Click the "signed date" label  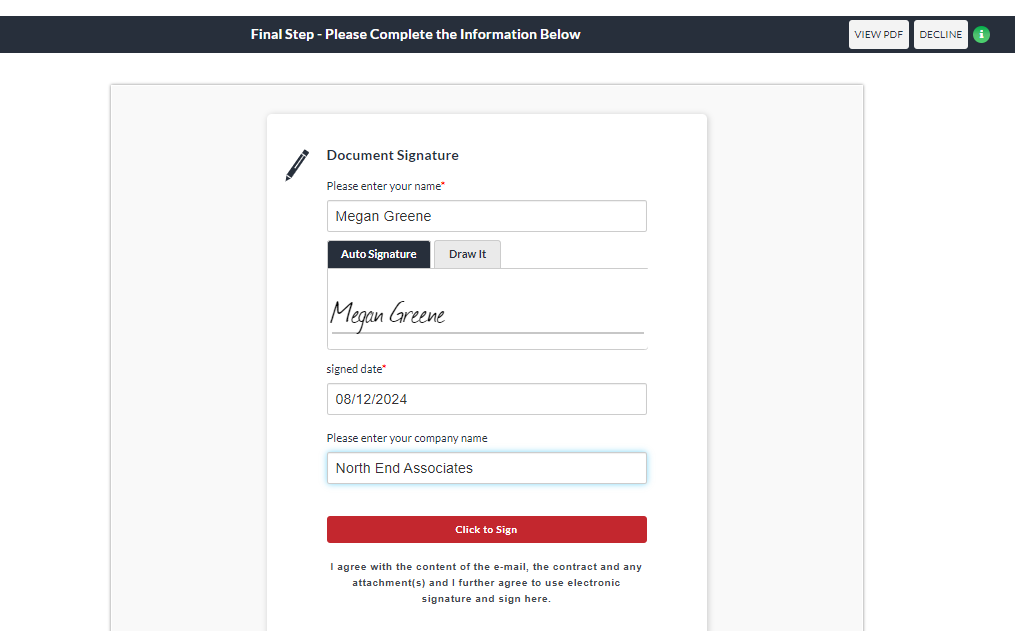coord(353,369)
